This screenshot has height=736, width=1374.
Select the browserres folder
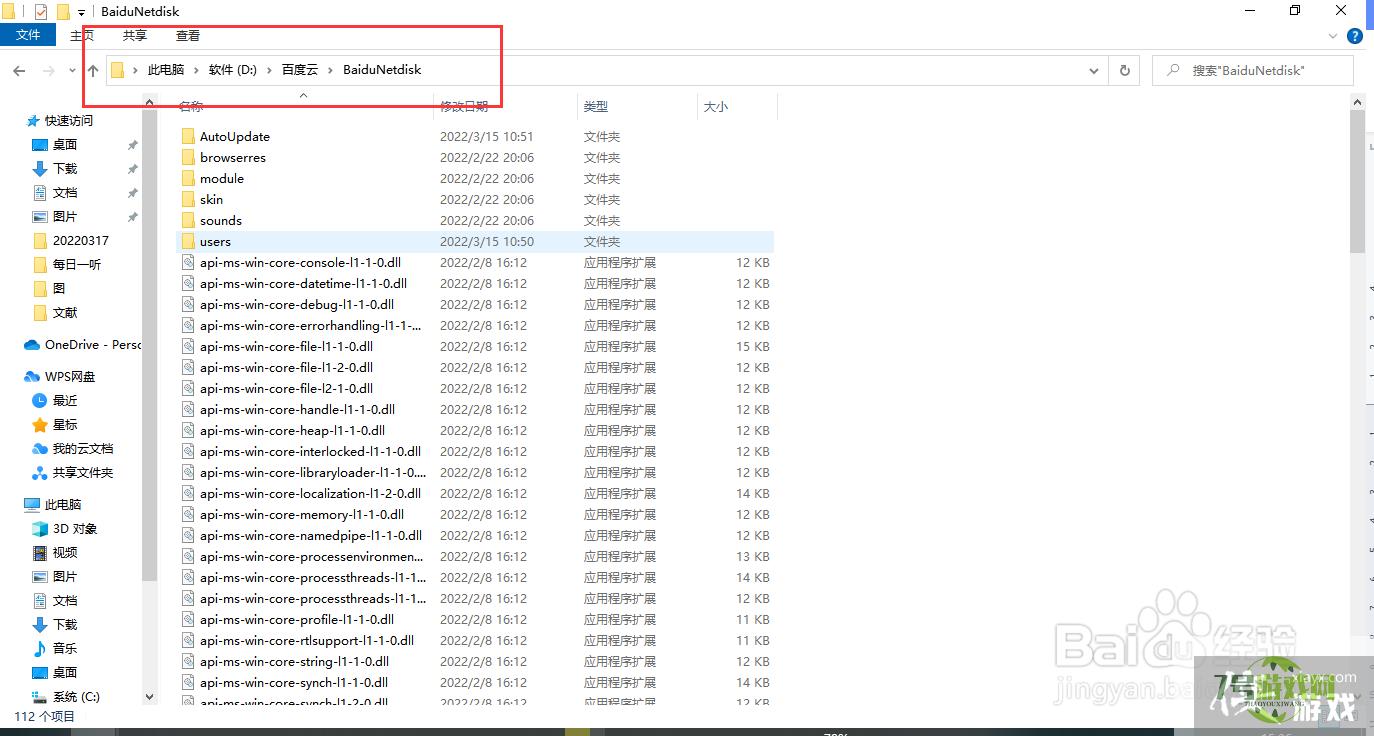point(232,158)
